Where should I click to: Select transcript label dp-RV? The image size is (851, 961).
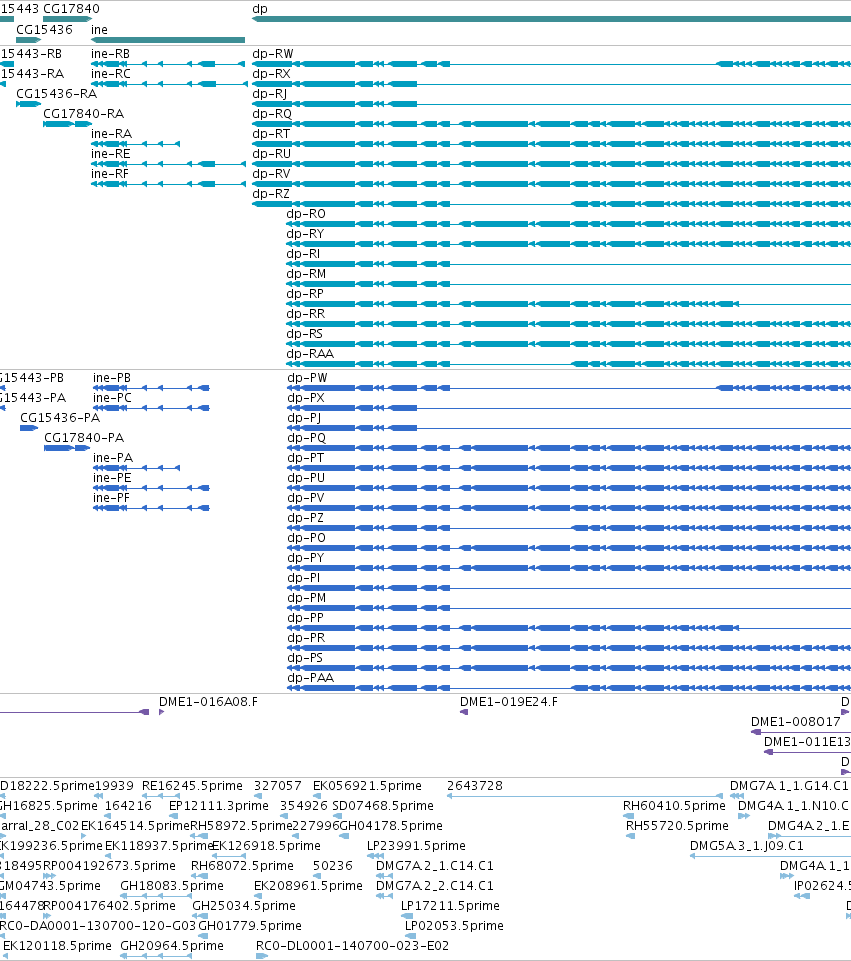point(271,173)
